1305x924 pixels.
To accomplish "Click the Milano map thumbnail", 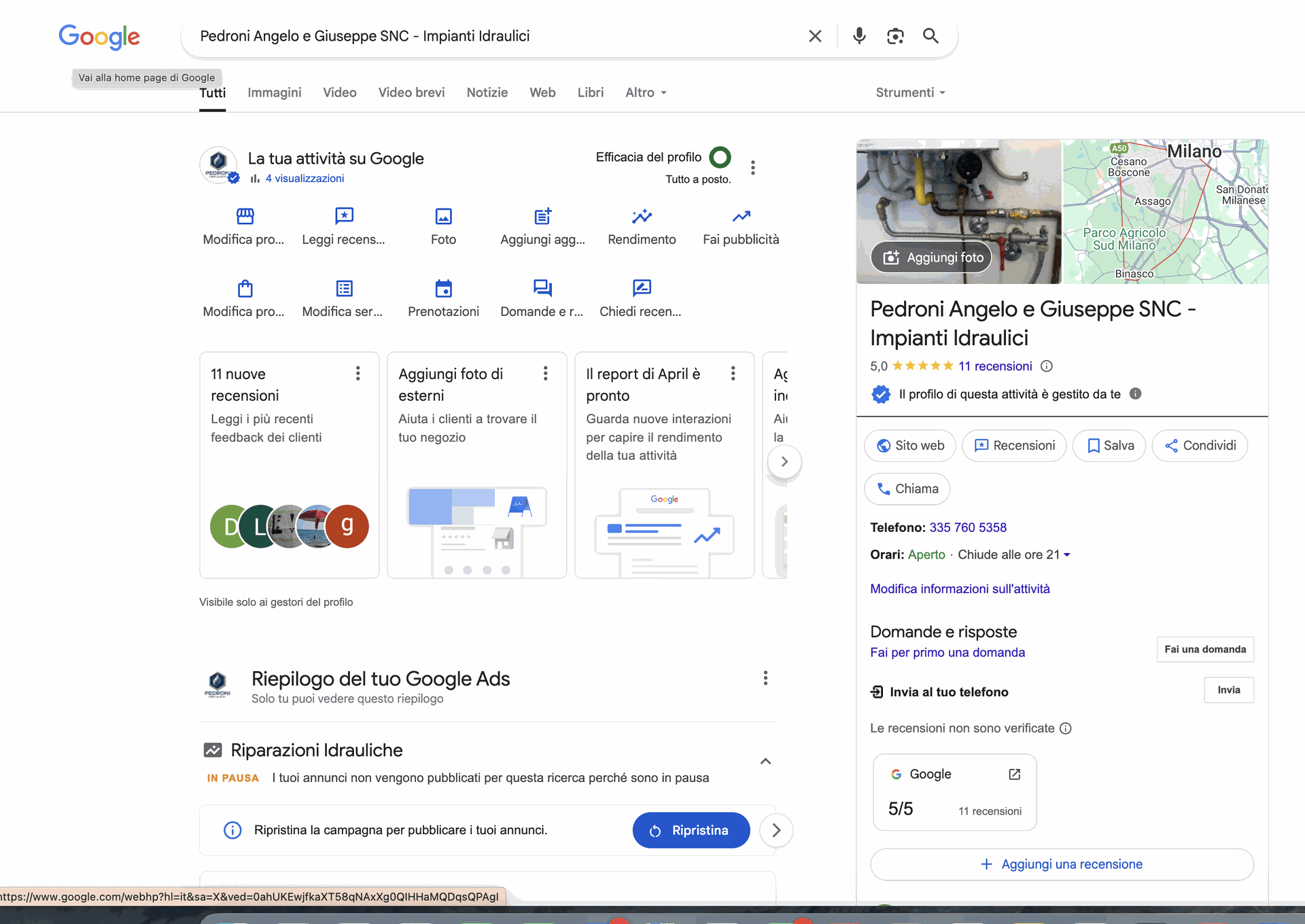I will pyautogui.click(x=1165, y=211).
